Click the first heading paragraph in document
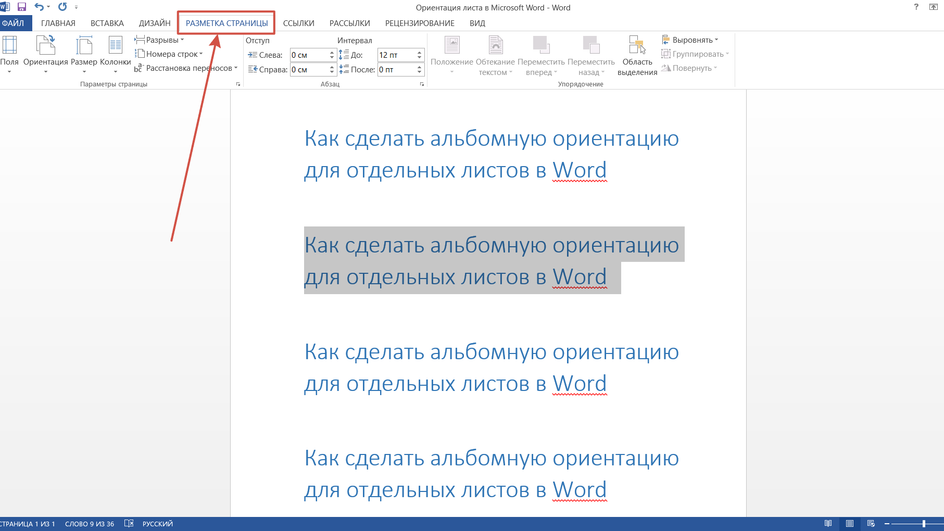 pyautogui.click(x=491, y=154)
